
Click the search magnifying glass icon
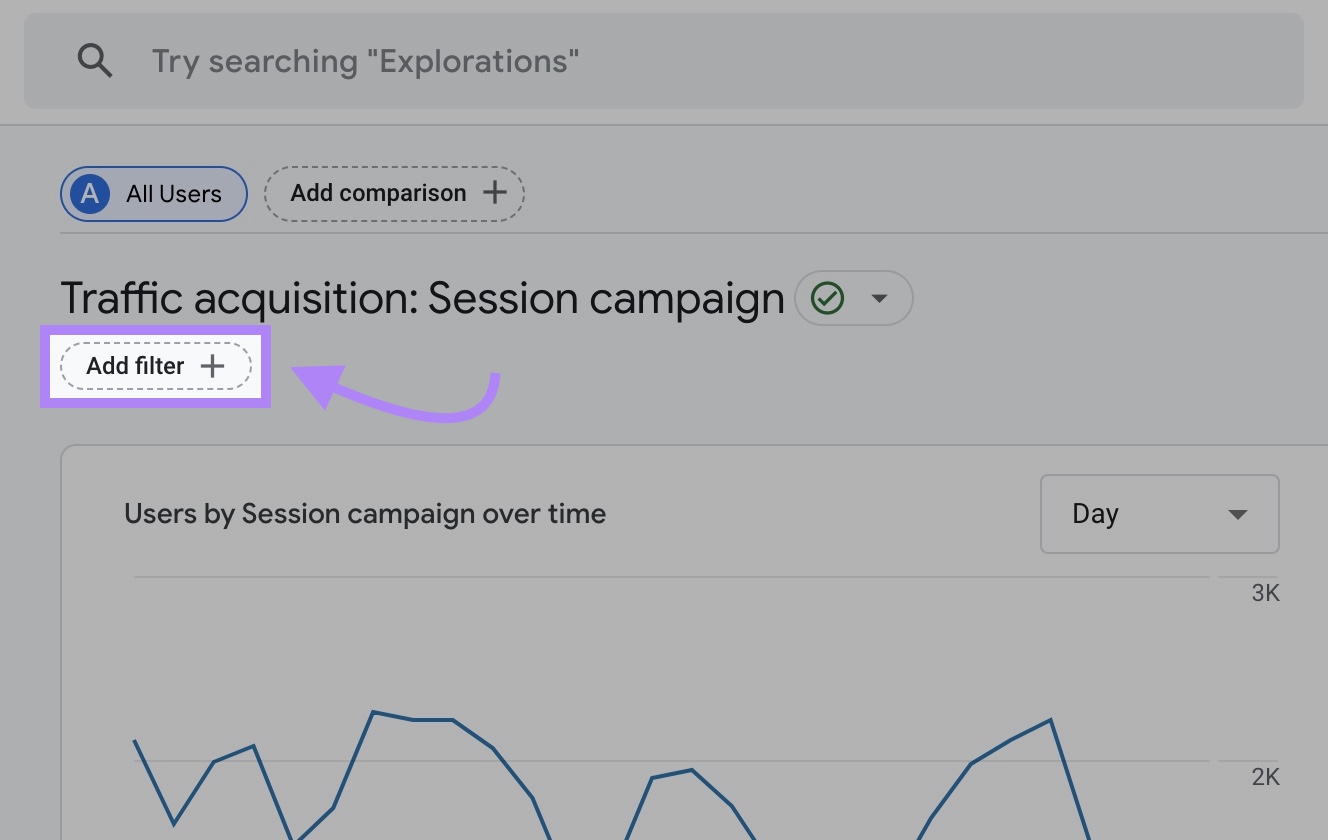[x=95, y=60]
